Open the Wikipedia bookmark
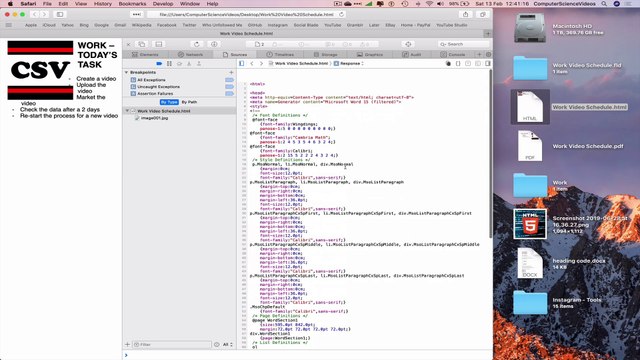 point(142,25)
